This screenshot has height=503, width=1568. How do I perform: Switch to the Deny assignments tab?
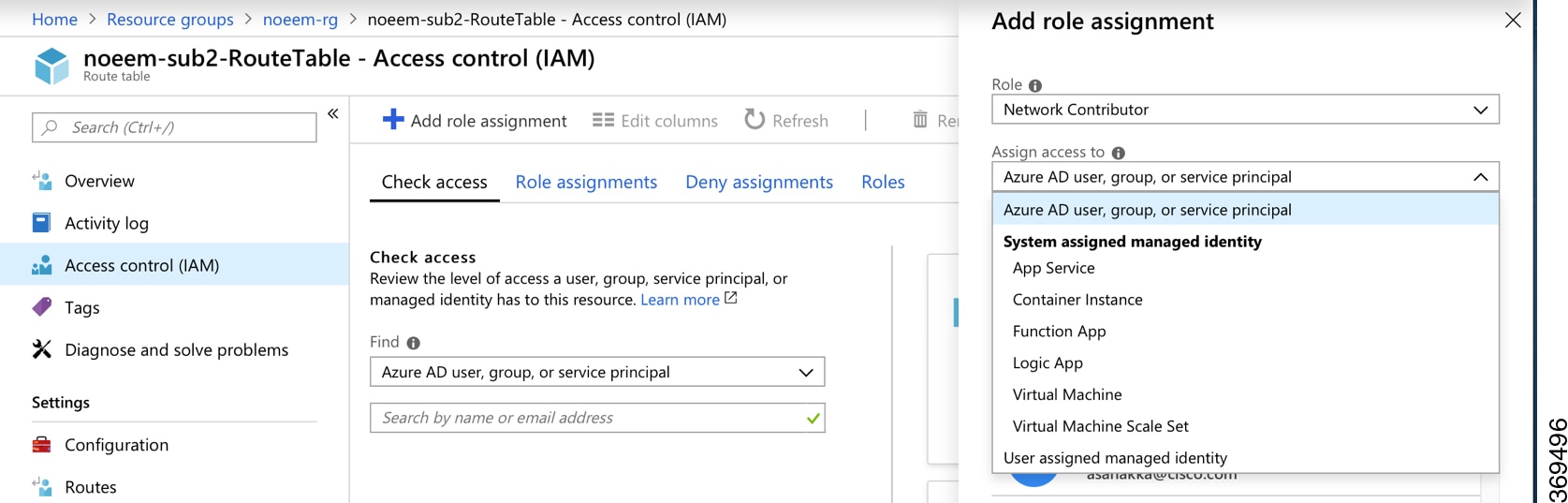759,182
